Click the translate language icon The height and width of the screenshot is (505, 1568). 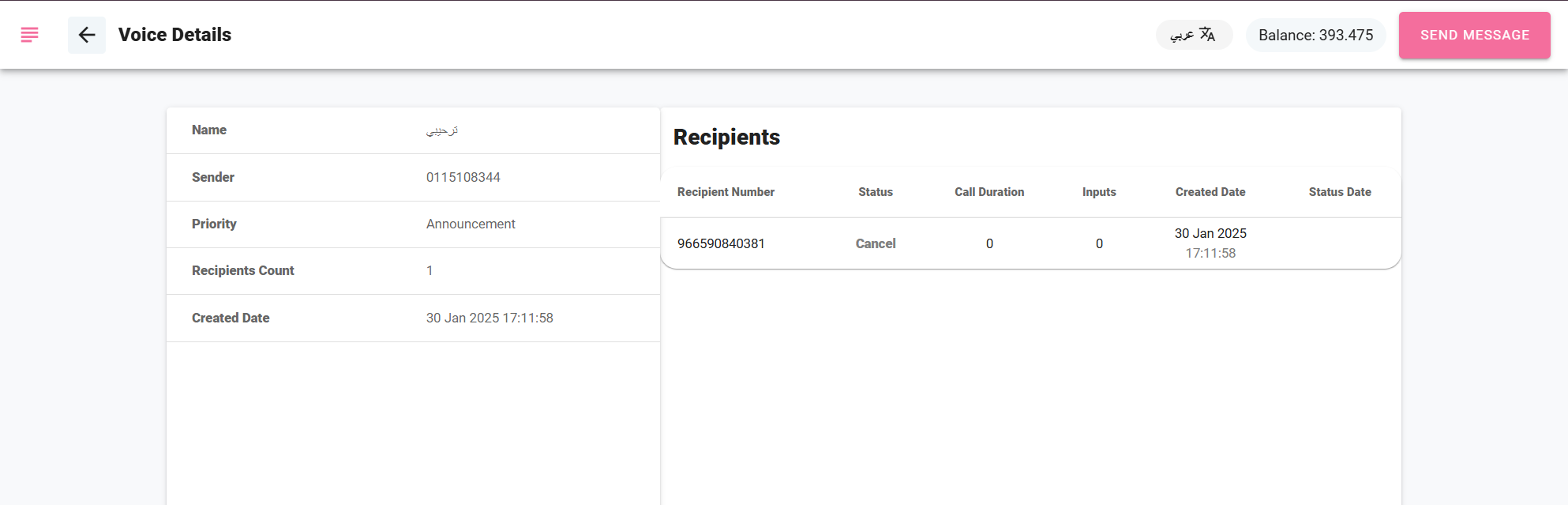[1207, 35]
